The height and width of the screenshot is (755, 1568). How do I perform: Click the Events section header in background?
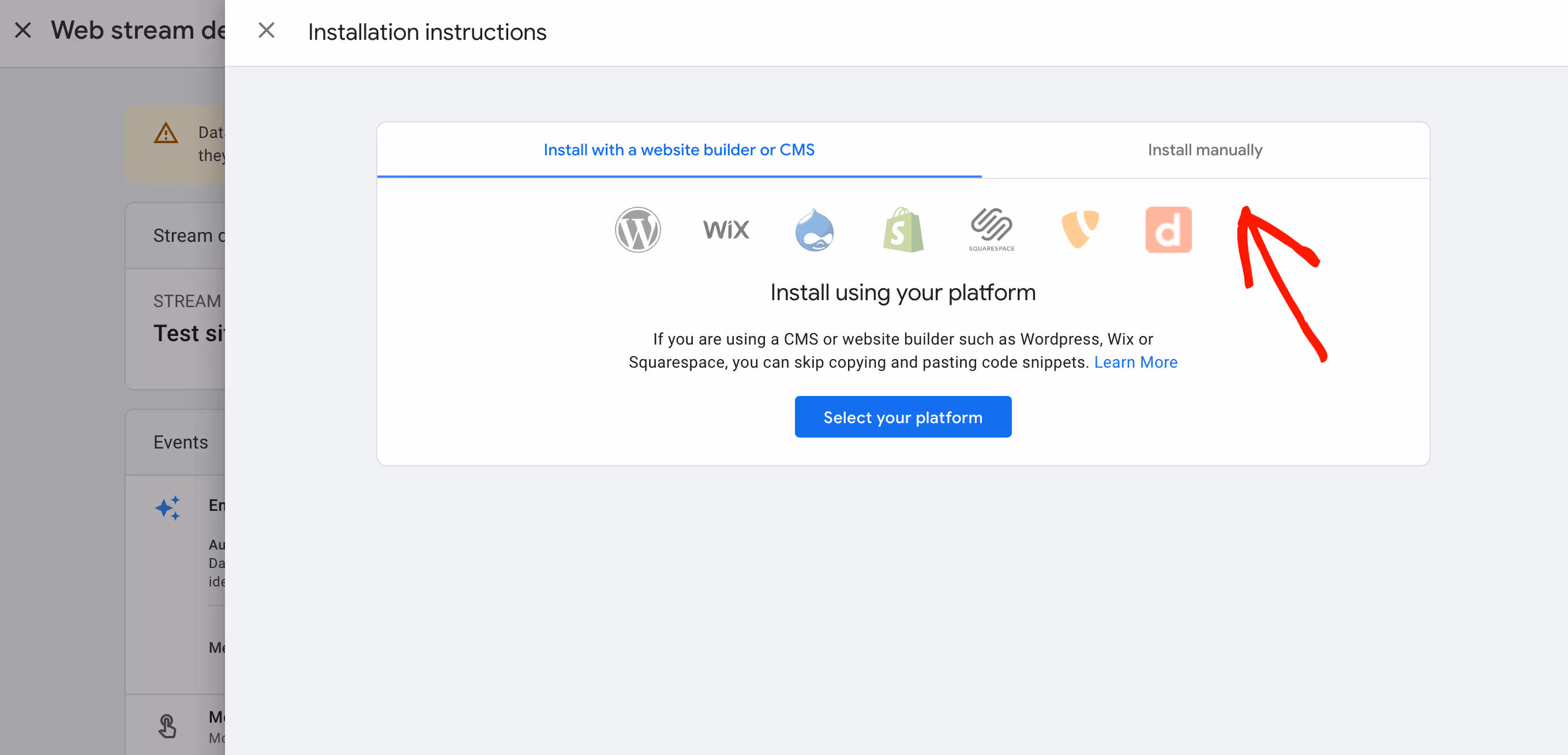181,442
